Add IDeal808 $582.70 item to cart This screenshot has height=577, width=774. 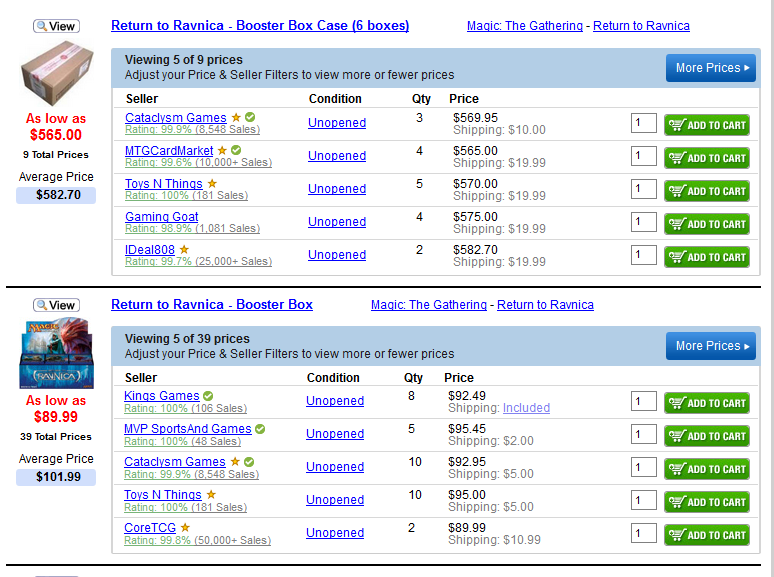(707, 257)
